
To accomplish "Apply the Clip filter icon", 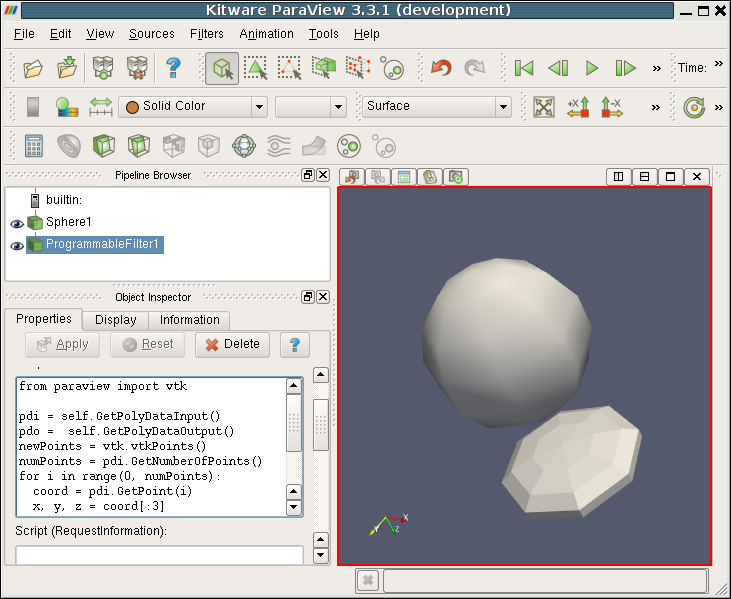I will 104,146.
